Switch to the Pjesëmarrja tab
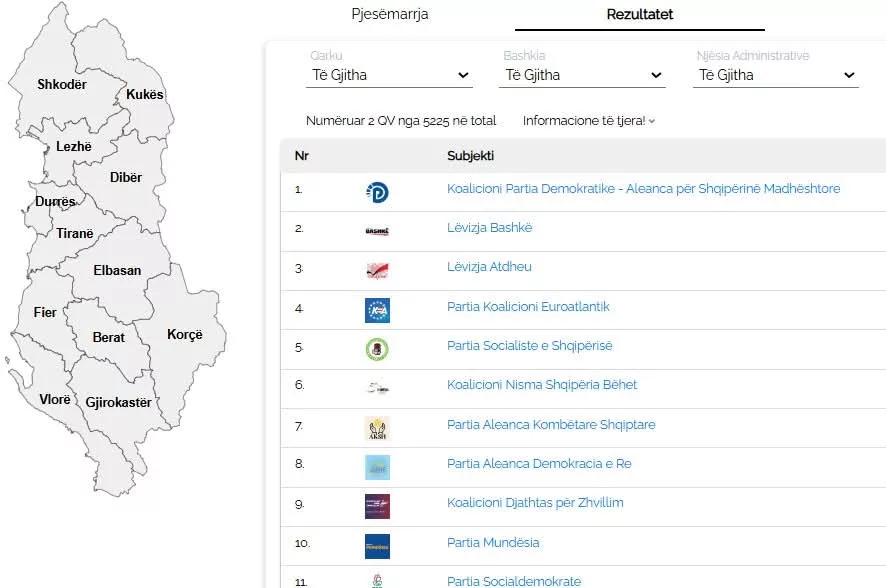This screenshot has width=886, height=588. click(x=390, y=15)
